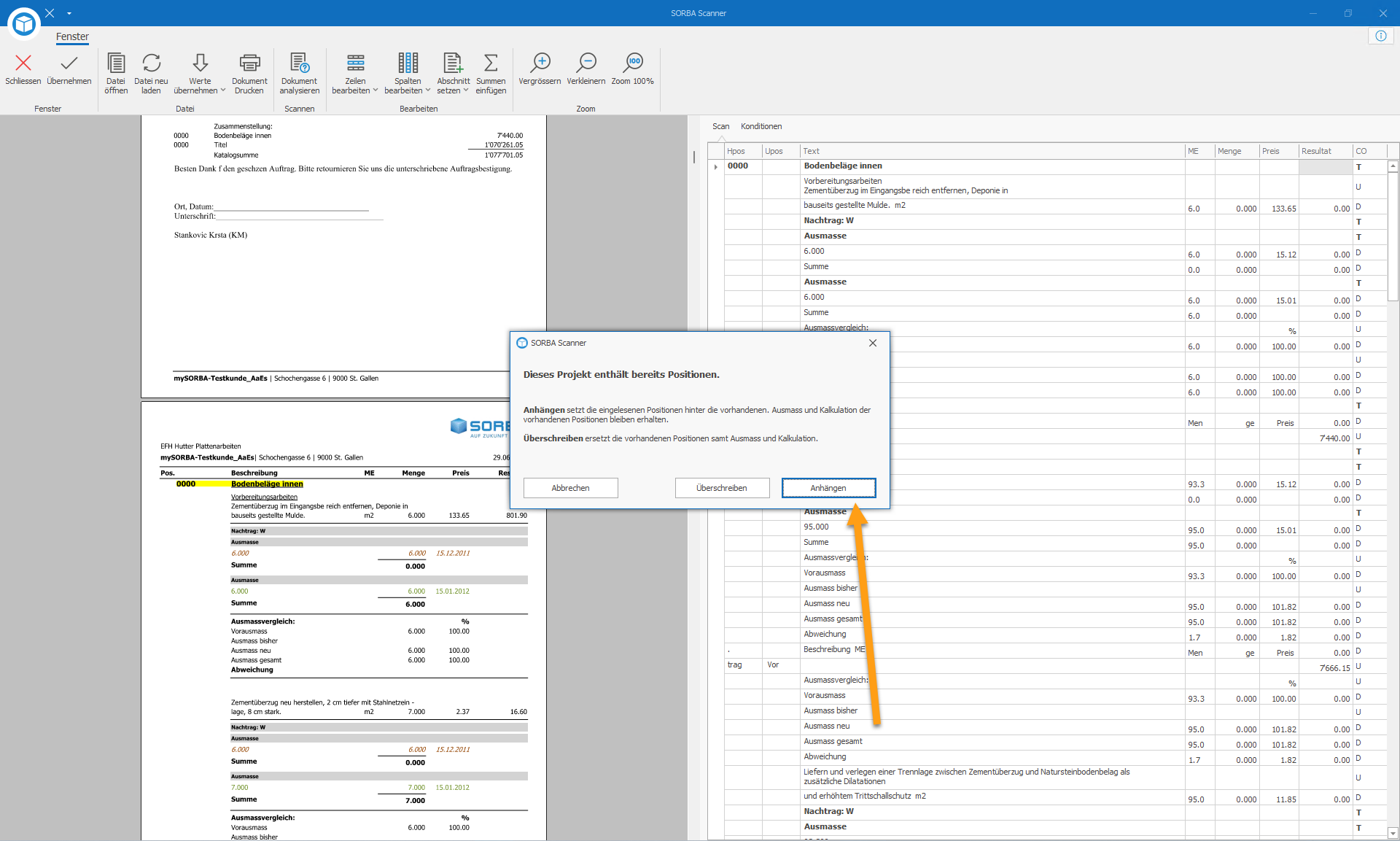Click the Spalten bearbeiten icon
The image size is (1400, 841).
click(x=408, y=63)
